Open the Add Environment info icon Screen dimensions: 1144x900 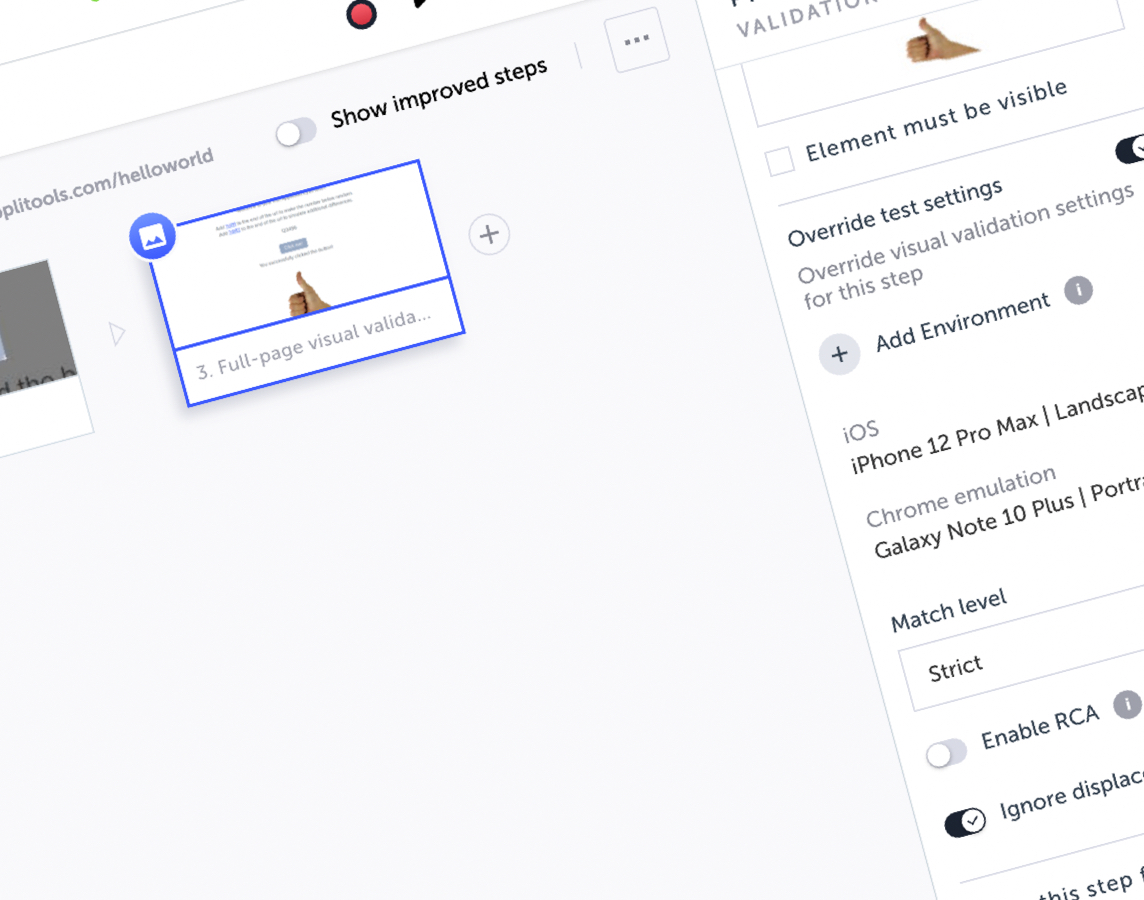point(1078,290)
